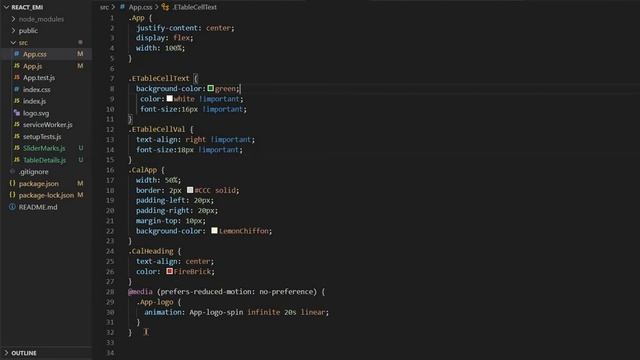Click the JS icon beside index.js
The width and height of the screenshot is (640, 360).
pos(17,101)
